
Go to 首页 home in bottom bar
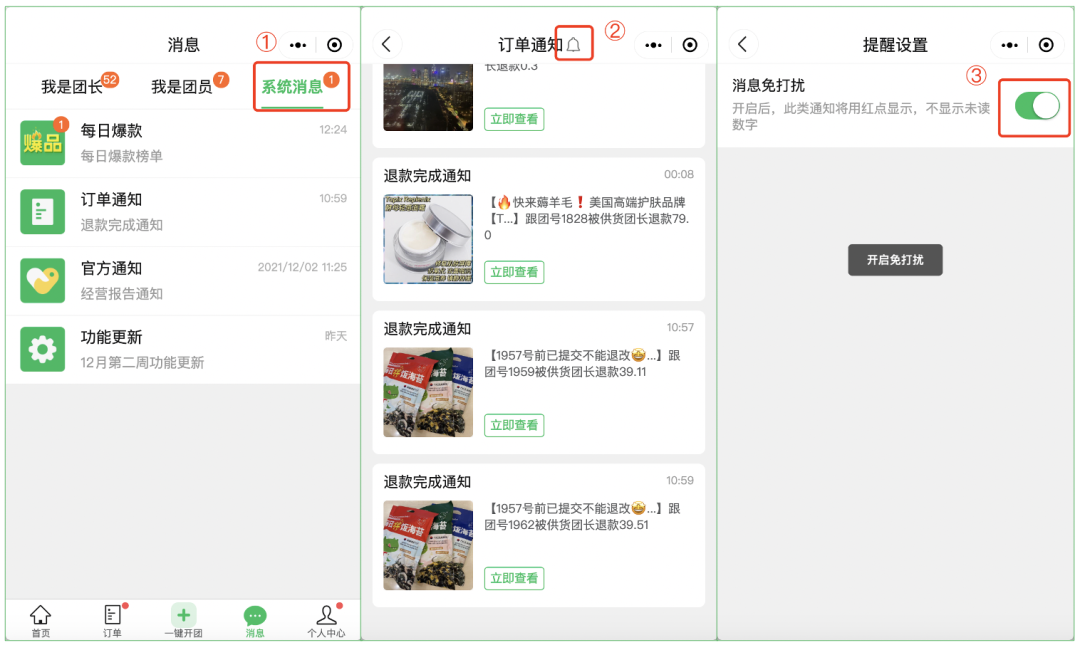coord(40,620)
